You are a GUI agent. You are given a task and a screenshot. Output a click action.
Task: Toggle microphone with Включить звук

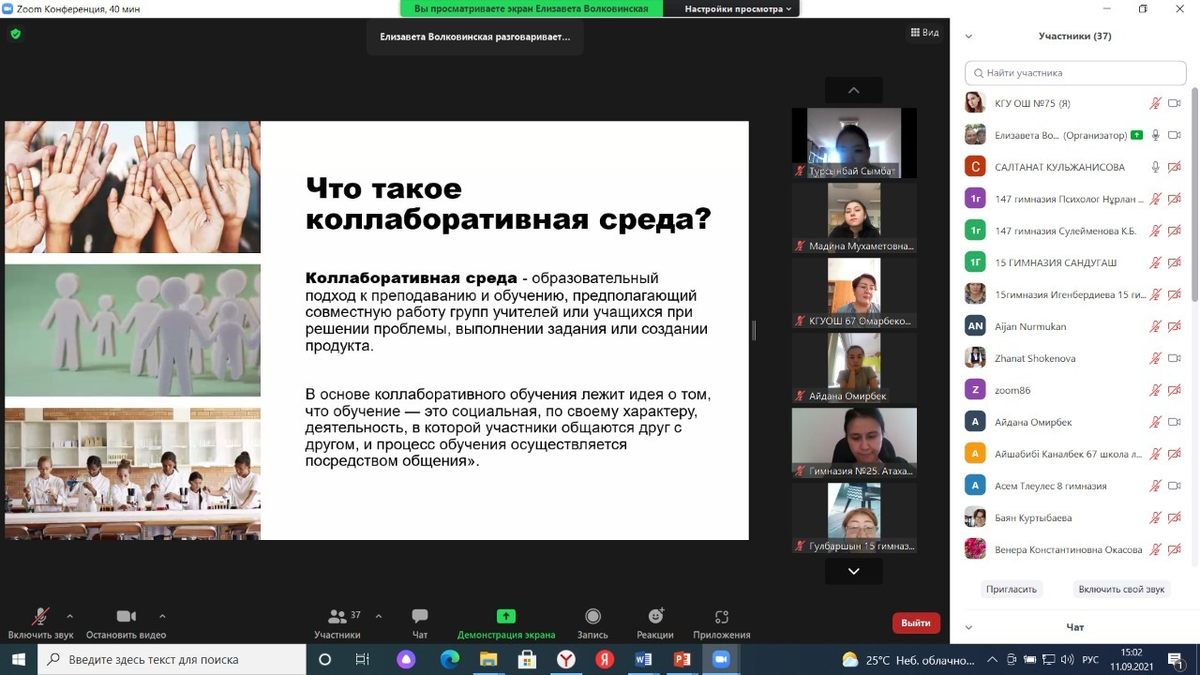tap(41, 617)
